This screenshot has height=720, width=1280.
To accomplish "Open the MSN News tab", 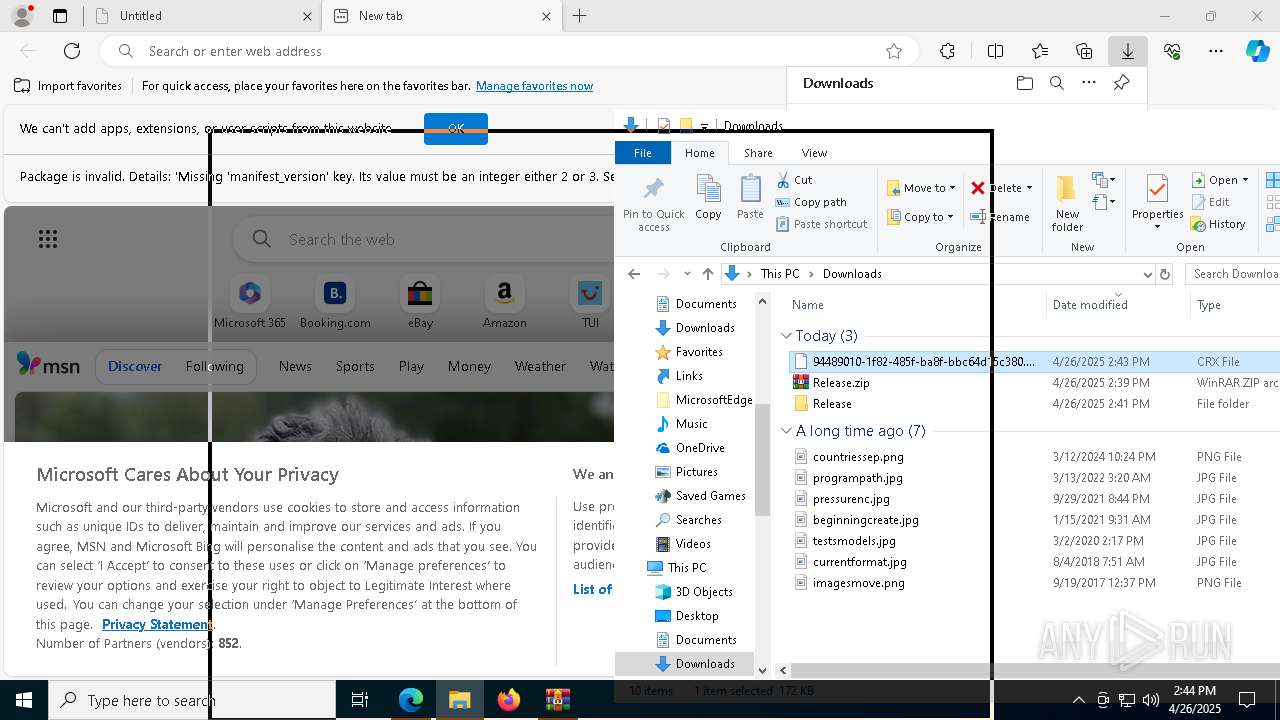I will (x=295, y=366).
